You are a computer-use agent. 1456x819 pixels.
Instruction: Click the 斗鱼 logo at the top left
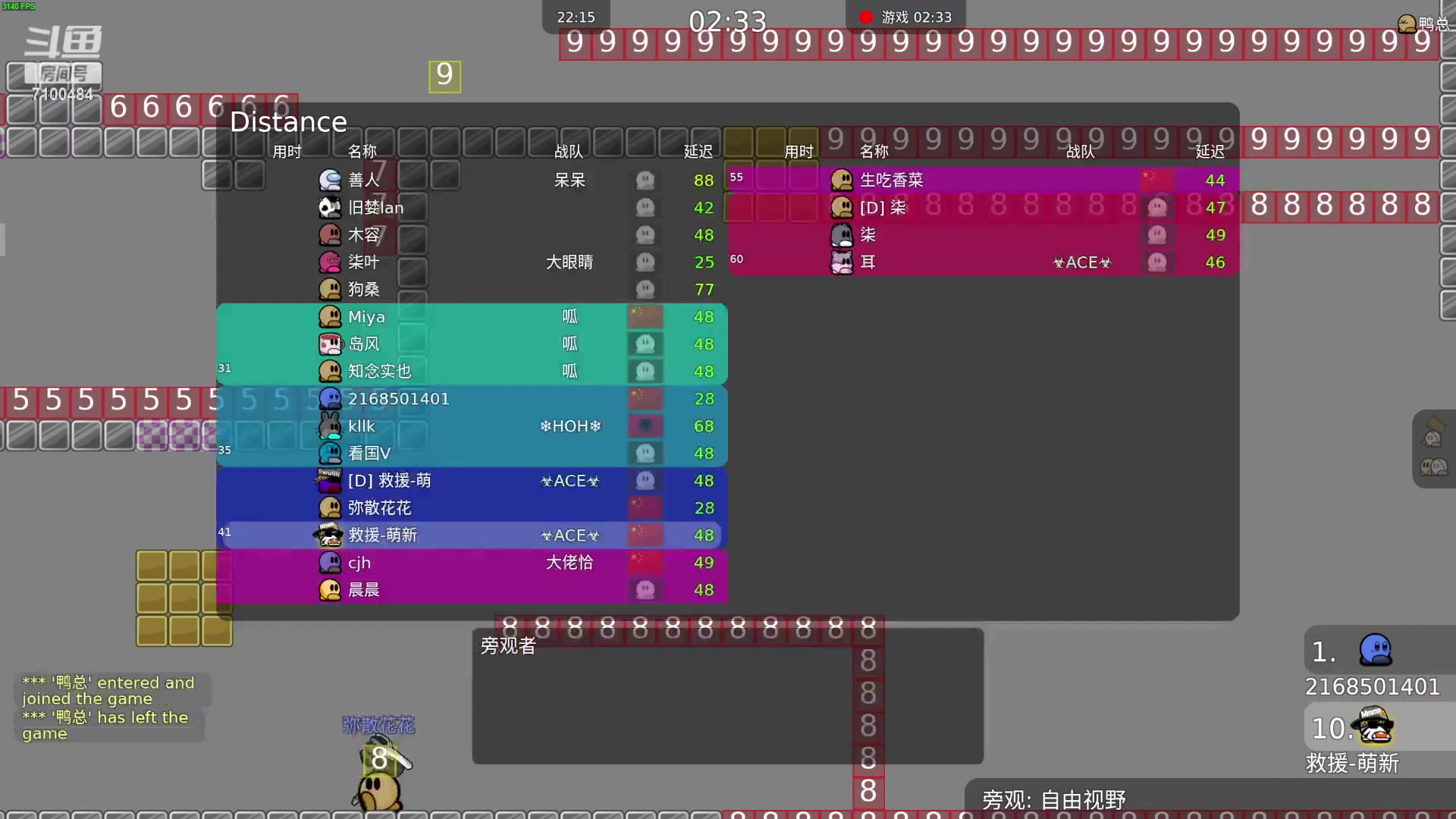63,42
